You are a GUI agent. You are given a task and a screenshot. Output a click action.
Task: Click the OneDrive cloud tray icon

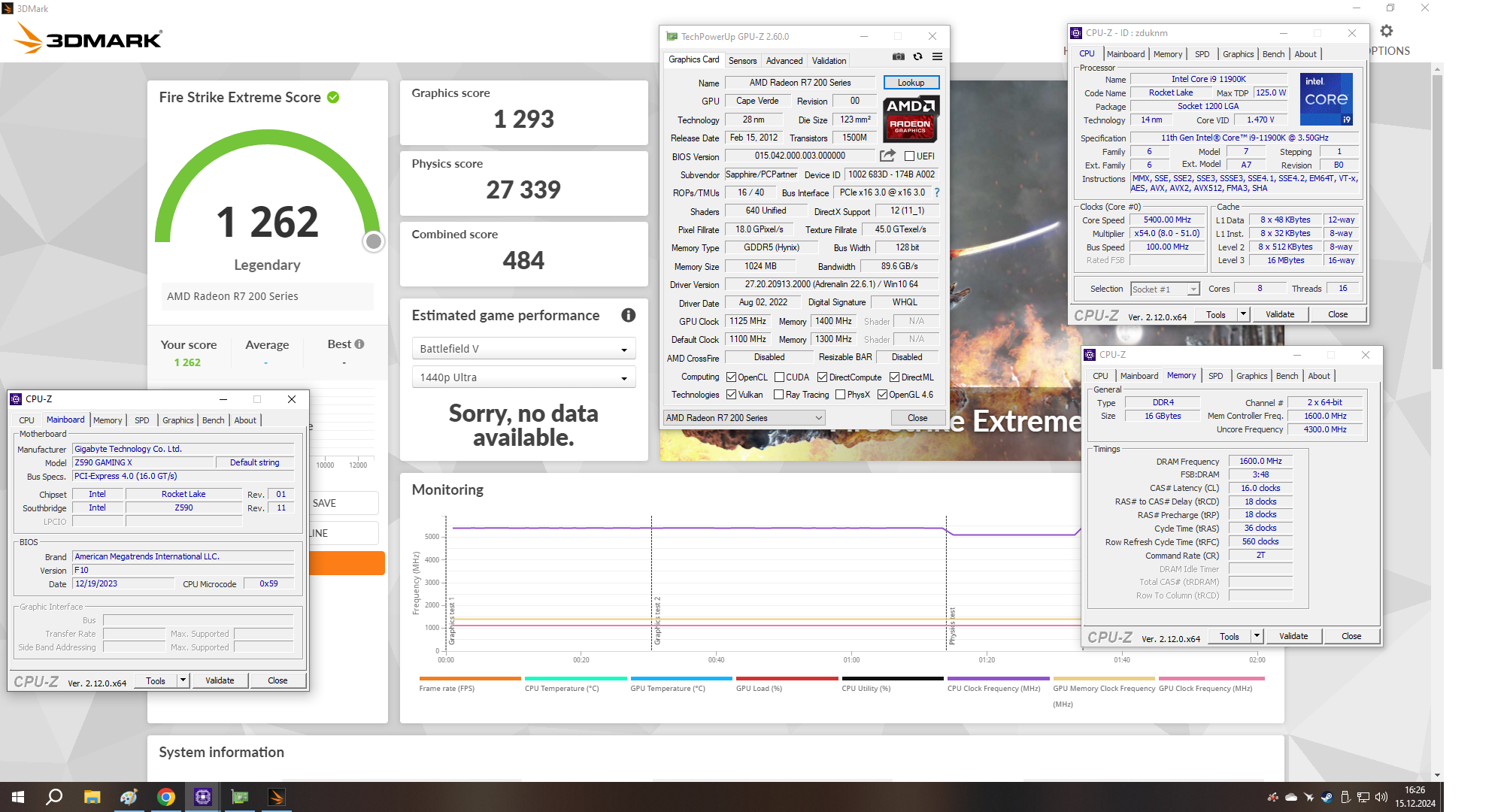[1291, 797]
